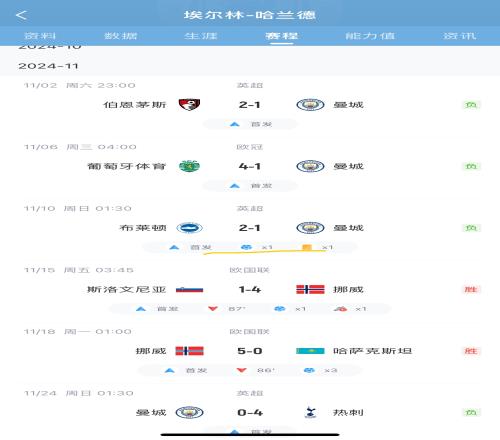This screenshot has width=500, height=440.
Task: Expand stats bar under 伯恩茅斯 2-1 match
Action: (250, 124)
